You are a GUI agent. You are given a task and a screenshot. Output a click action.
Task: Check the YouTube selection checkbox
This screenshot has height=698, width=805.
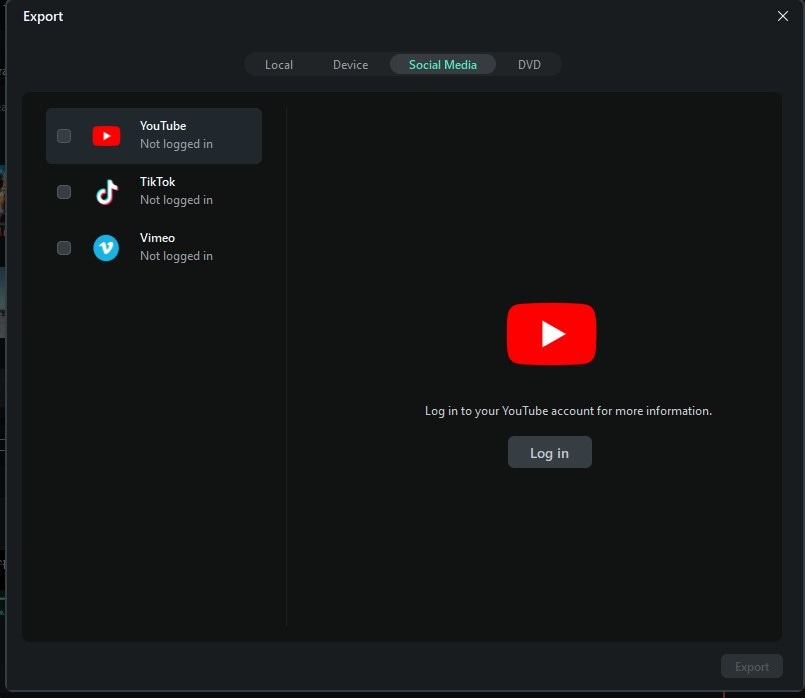[64, 135]
